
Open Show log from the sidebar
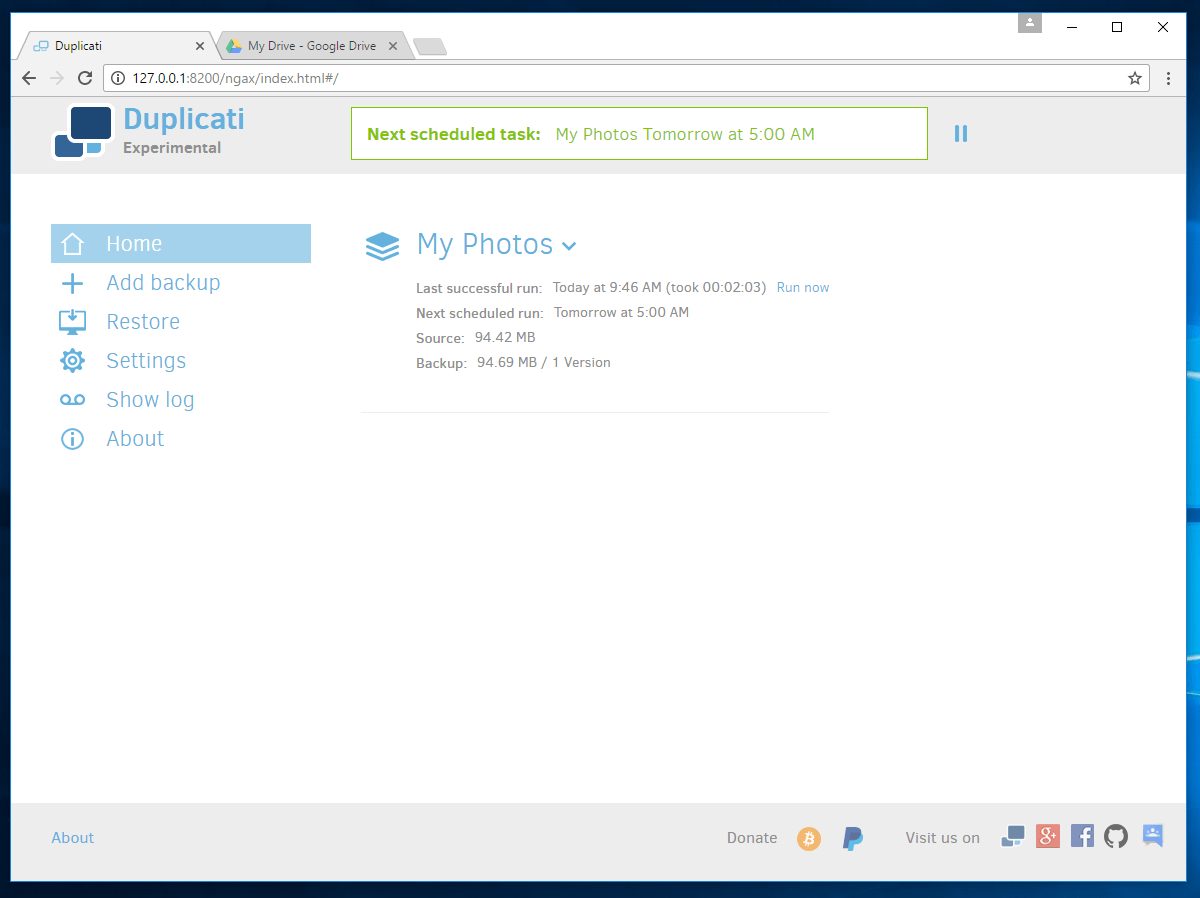[150, 400]
